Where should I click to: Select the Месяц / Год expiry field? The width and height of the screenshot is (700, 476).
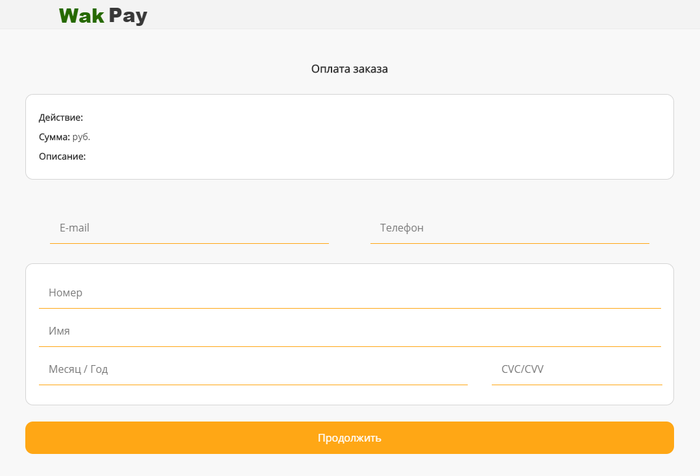(x=253, y=369)
